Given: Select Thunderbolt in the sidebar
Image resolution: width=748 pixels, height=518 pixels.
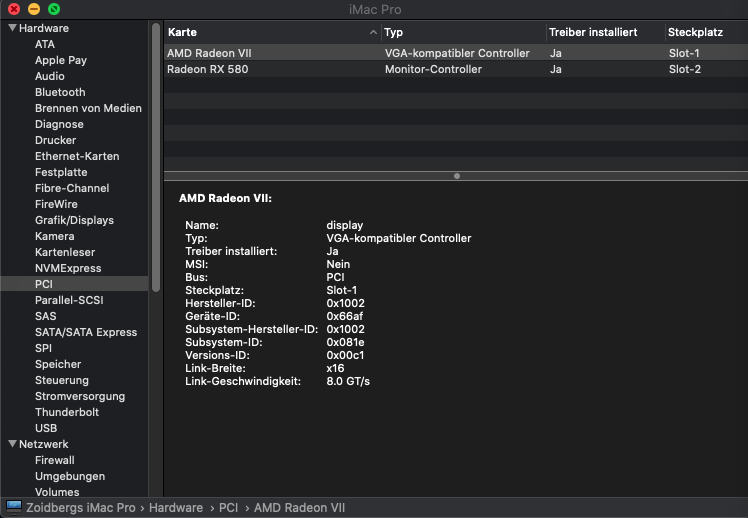Looking at the screenshot, I should pyautogui.click(x=67, y=412).
